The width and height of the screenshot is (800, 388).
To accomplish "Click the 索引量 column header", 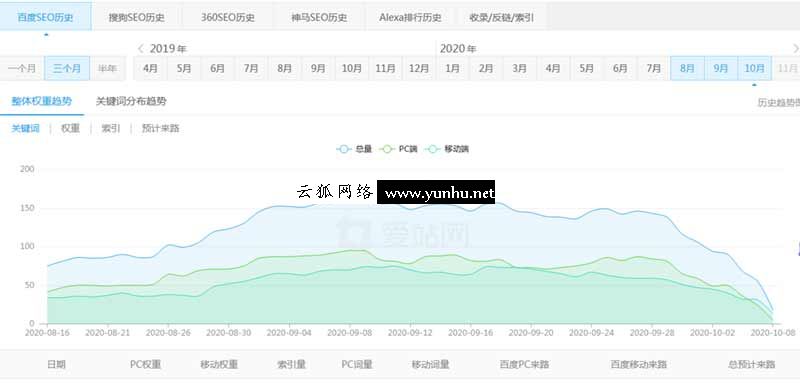I will [291, 365].
